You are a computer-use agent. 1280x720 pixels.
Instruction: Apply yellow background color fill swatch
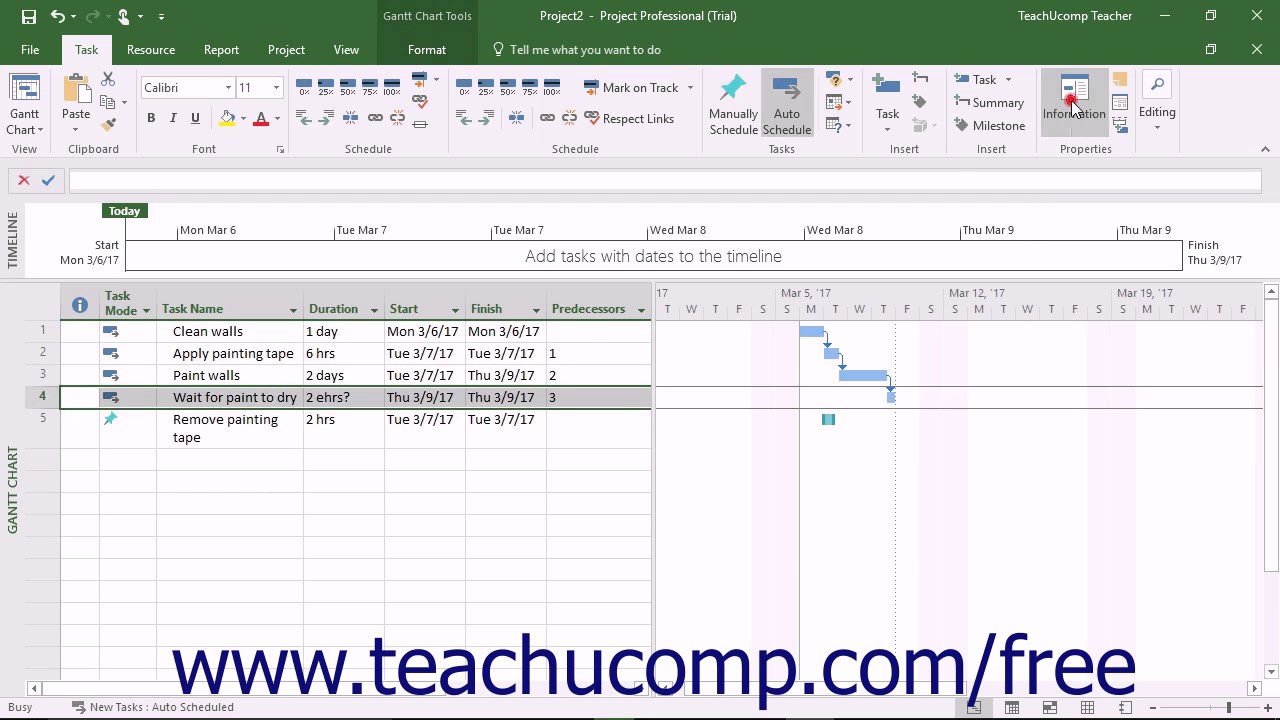tap(227, 118)
